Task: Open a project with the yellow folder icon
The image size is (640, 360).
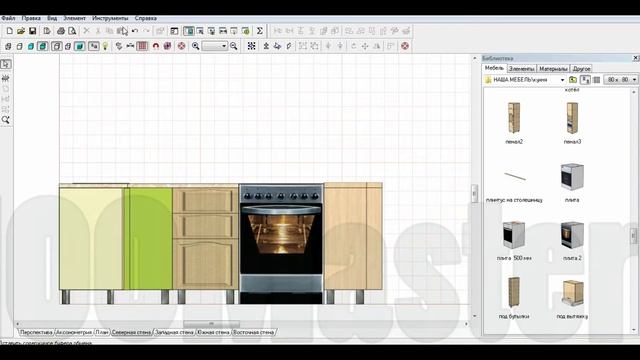Action: [21, 31]
